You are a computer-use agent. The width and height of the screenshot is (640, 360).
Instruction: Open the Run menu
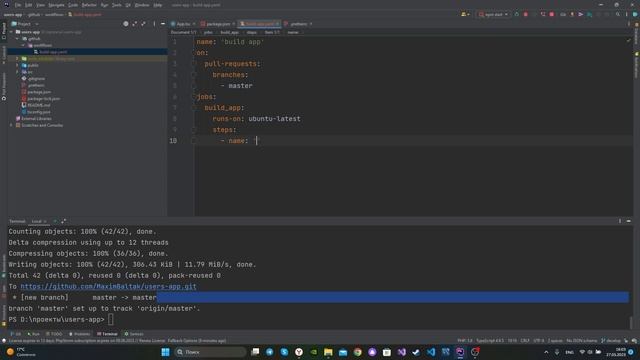pos(104,5)
